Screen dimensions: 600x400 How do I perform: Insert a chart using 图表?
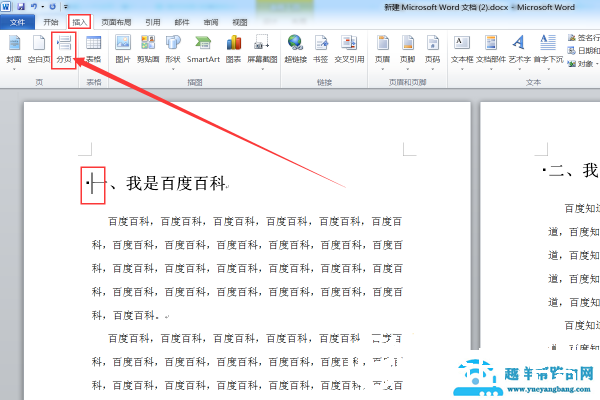[x=233, y=49]
